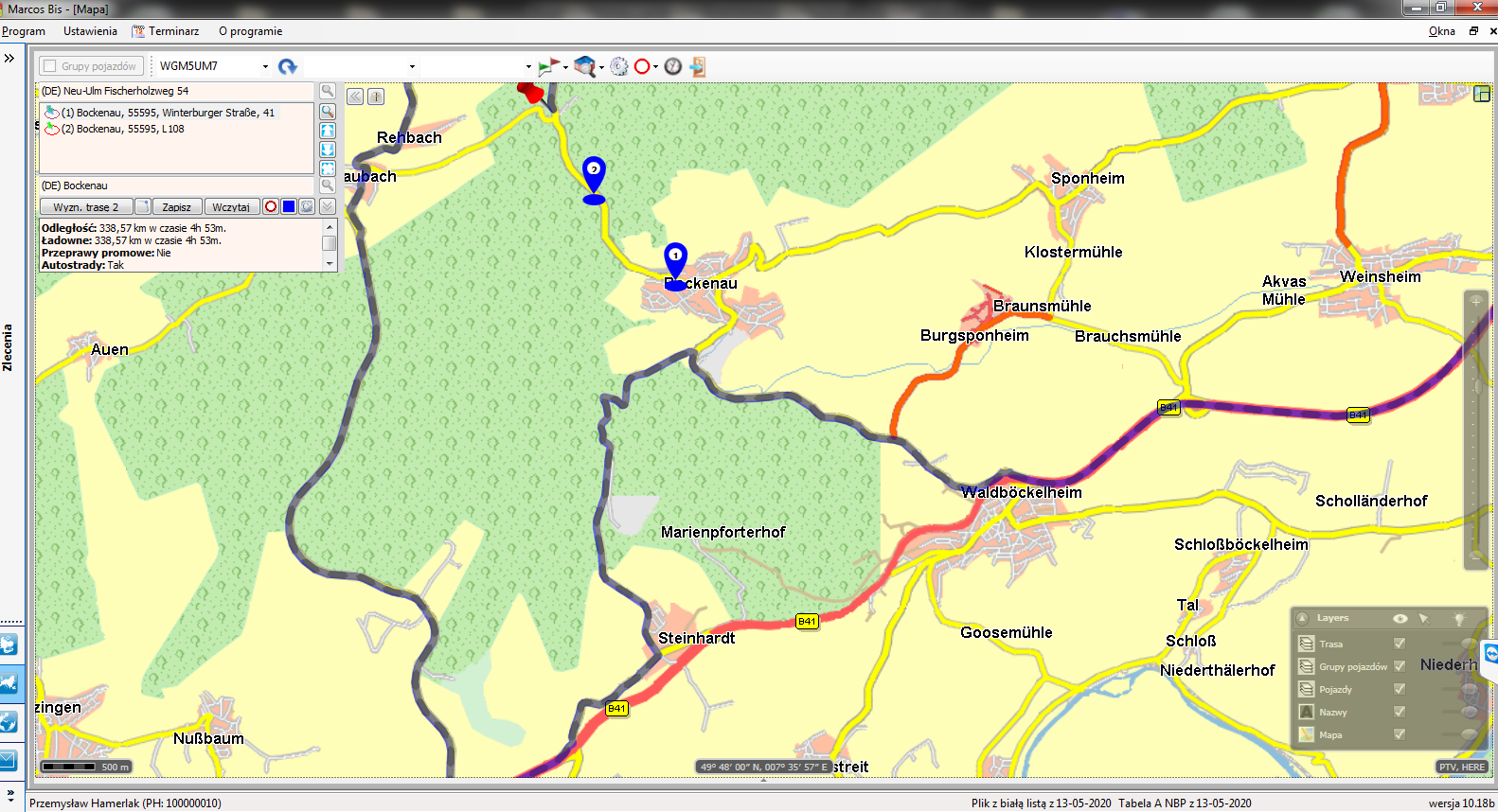Image resolution: width=1498 pixels, height=812 pixels.
Task: Open the WGM5UM7 vehicle dropdown
Action: (x=265, y=66)
